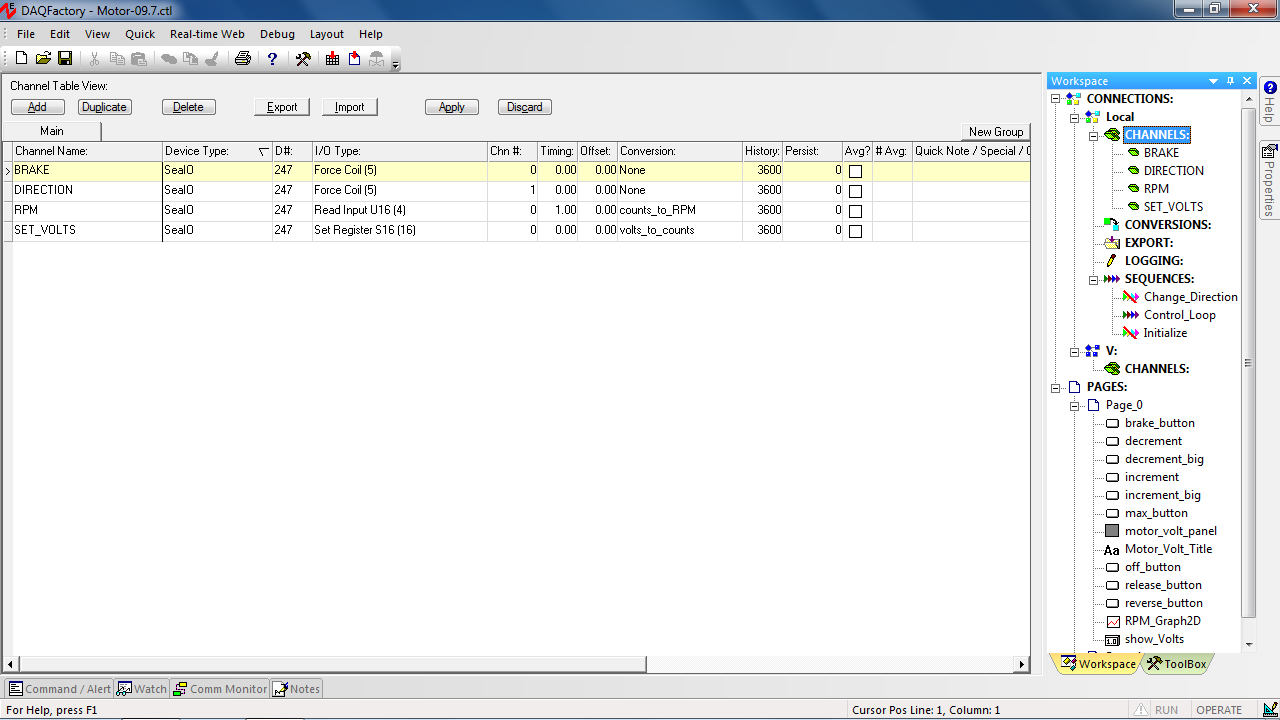Screen dimensions: 1280x720
Task: Select motor_volt_panel component in tree
Action: pos(1170,531)
